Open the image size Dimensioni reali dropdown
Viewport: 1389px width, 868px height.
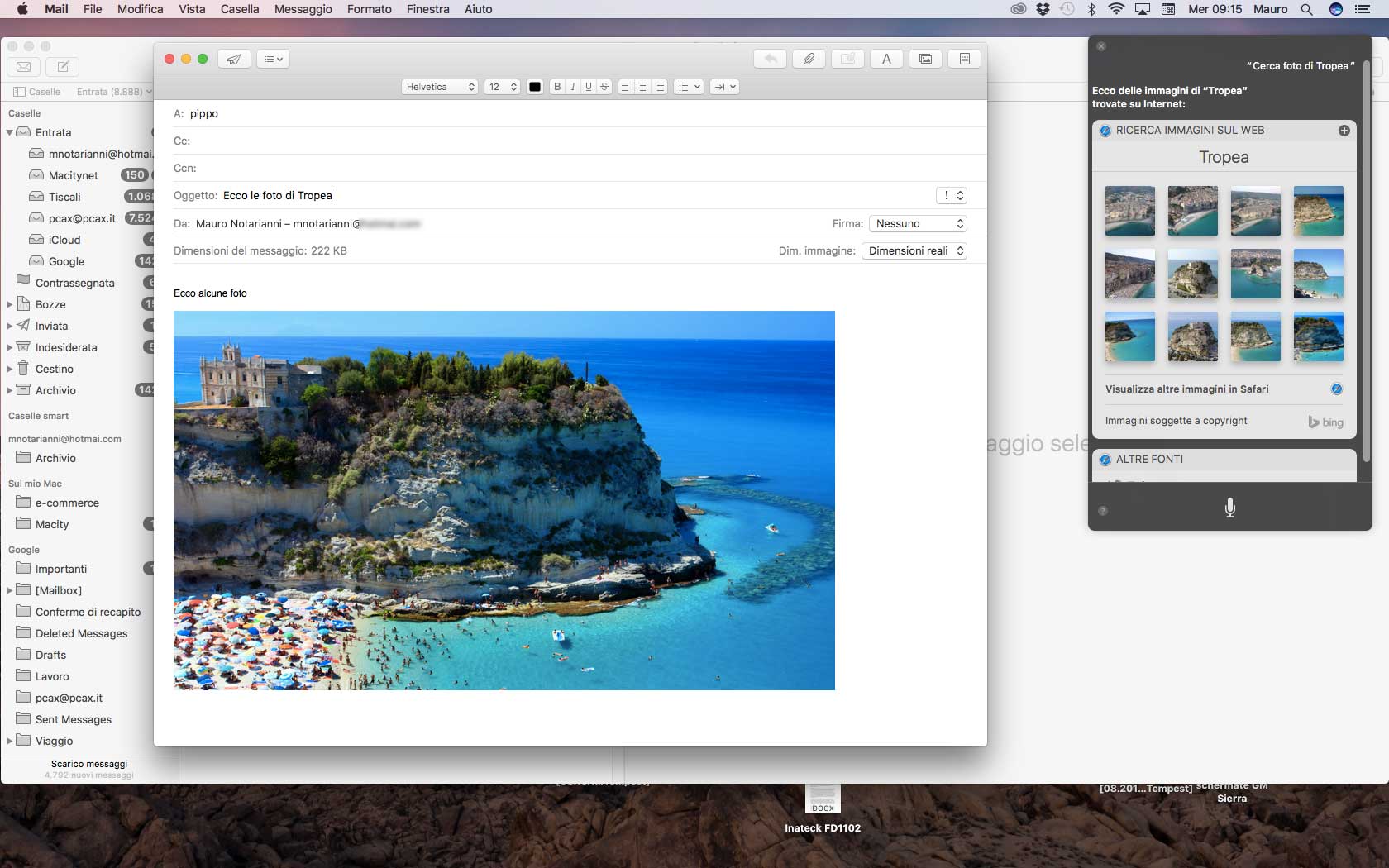point(914,251)
